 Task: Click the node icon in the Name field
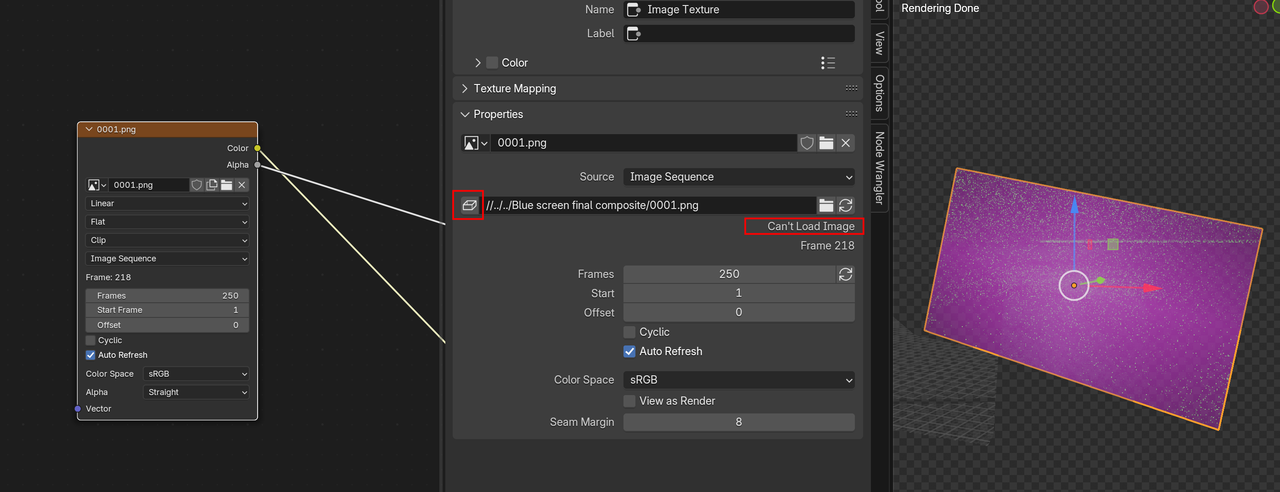(633, 10)
